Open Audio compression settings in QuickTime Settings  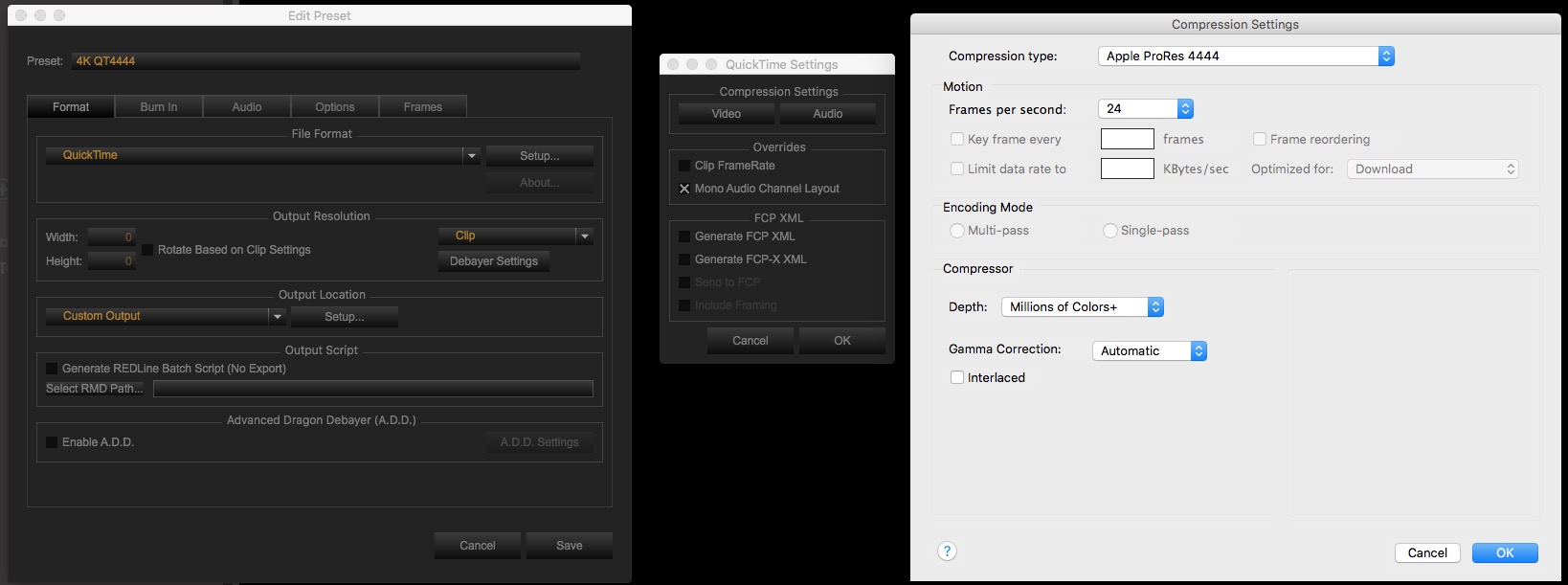[828, 114]
